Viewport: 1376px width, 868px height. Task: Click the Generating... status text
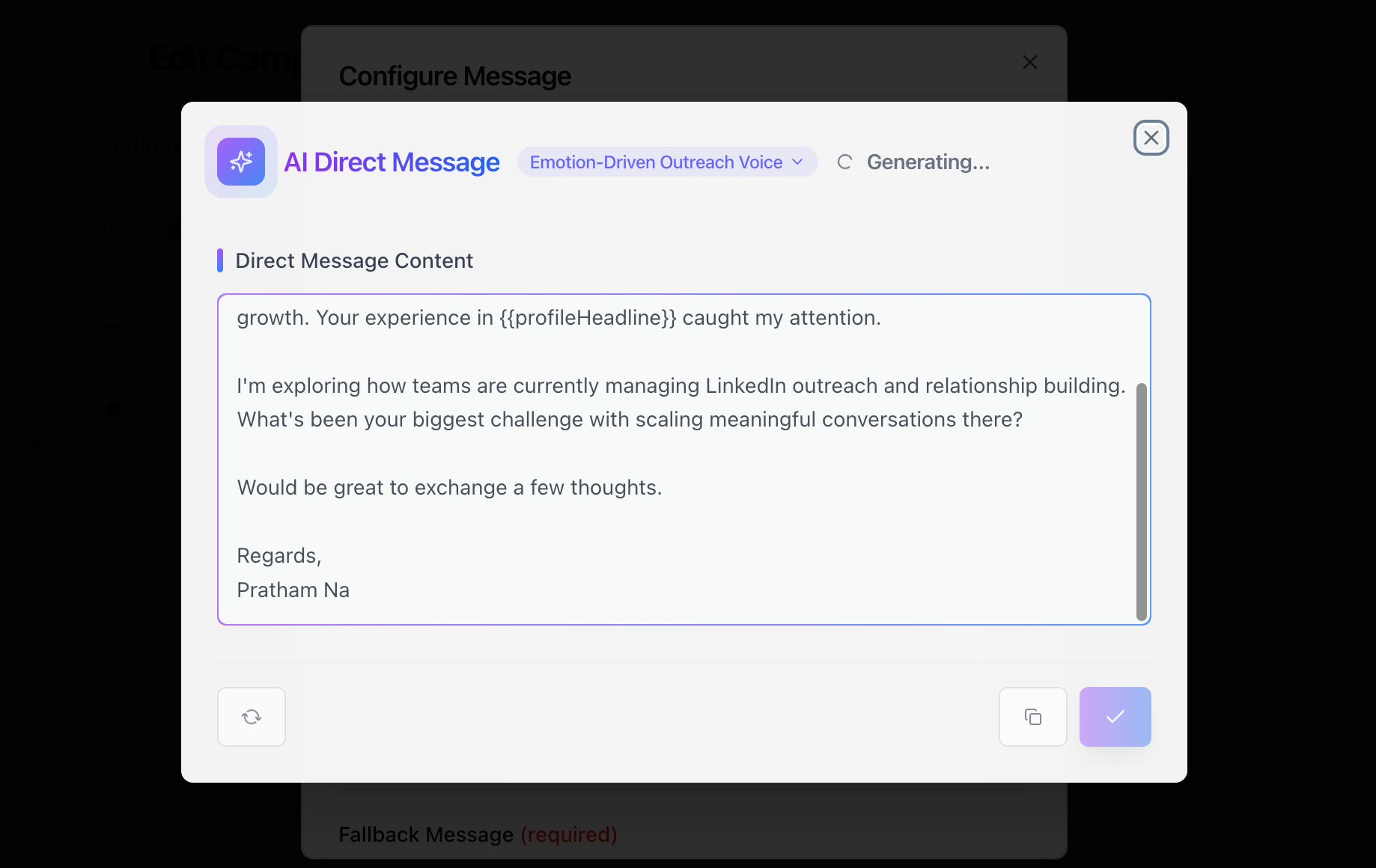(x=928, y=162)
